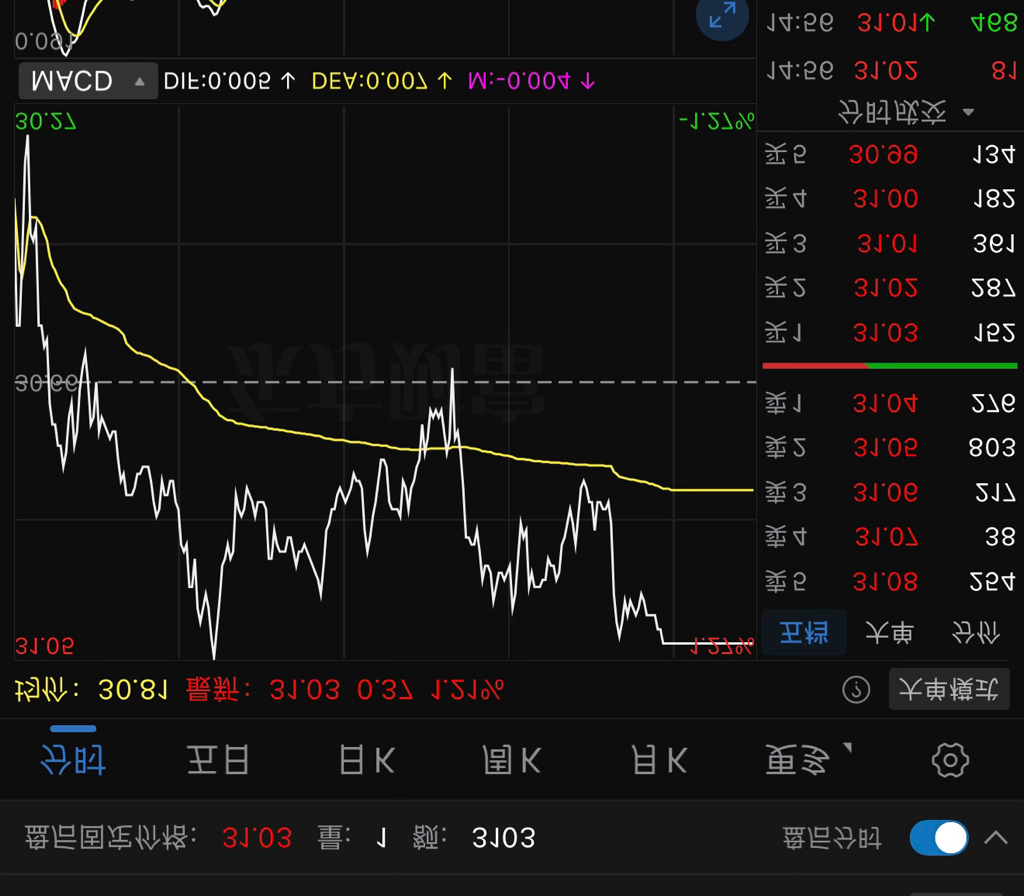Open the 分时成交 dropdown arrow
The height and width of the screenshot is (896, 1024).
(x=968, y=112)
